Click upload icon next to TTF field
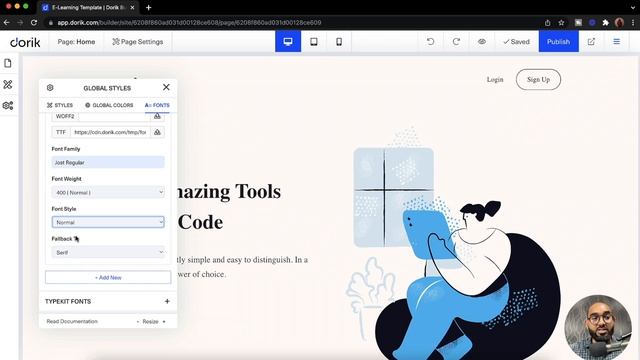Viewport: 640px width, 360px height. click(x=157, y=132)
